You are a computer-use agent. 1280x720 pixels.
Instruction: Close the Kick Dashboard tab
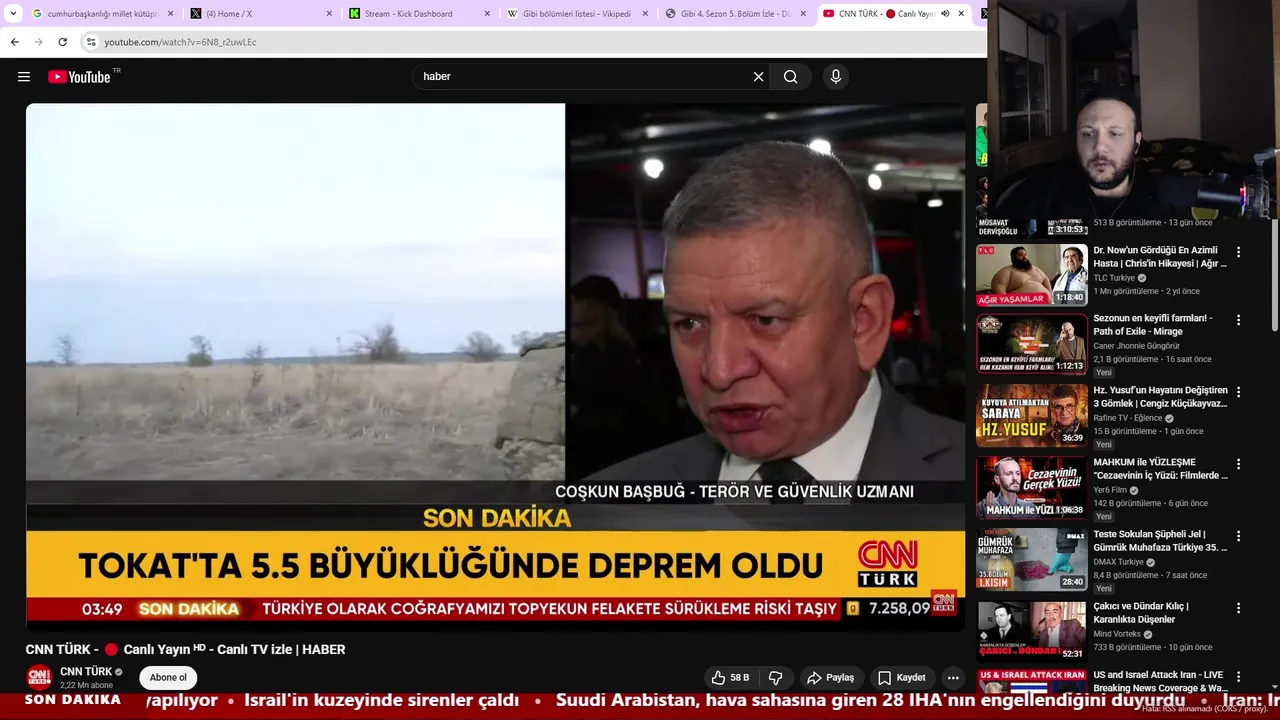[487, 14]
